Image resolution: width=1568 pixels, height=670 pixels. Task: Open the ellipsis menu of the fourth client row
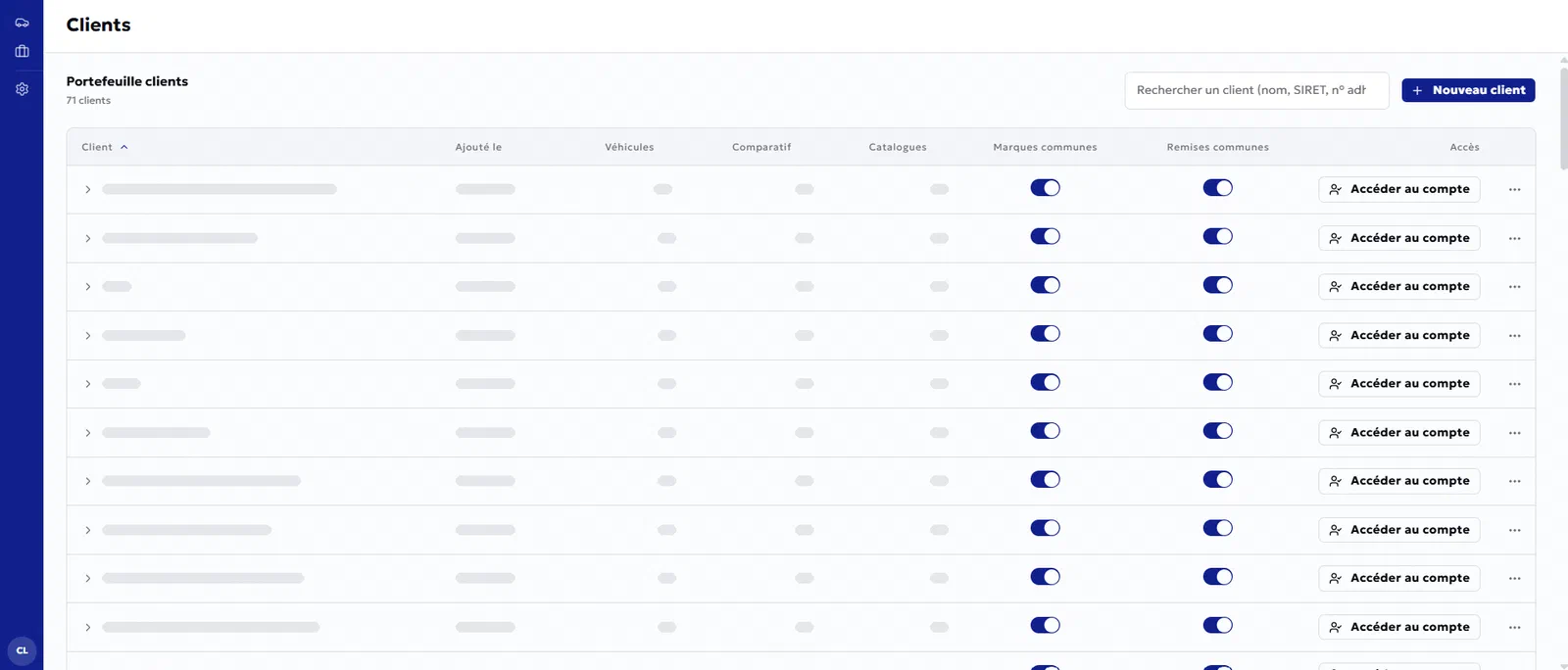click(x=1514, y=335)
